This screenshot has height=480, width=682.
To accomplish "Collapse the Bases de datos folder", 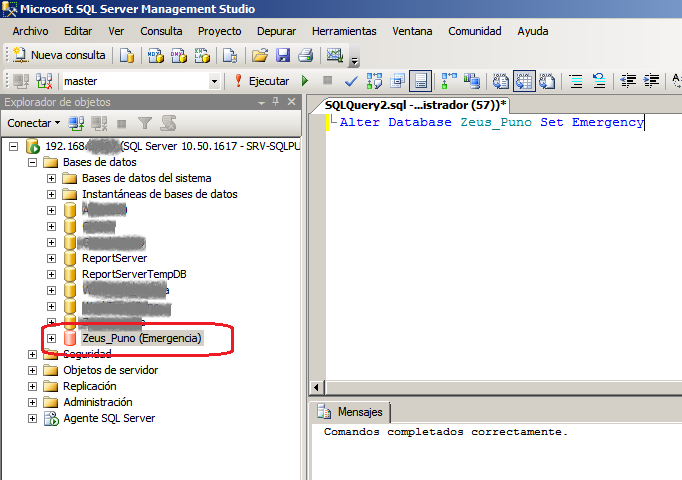I will point(32,163).
